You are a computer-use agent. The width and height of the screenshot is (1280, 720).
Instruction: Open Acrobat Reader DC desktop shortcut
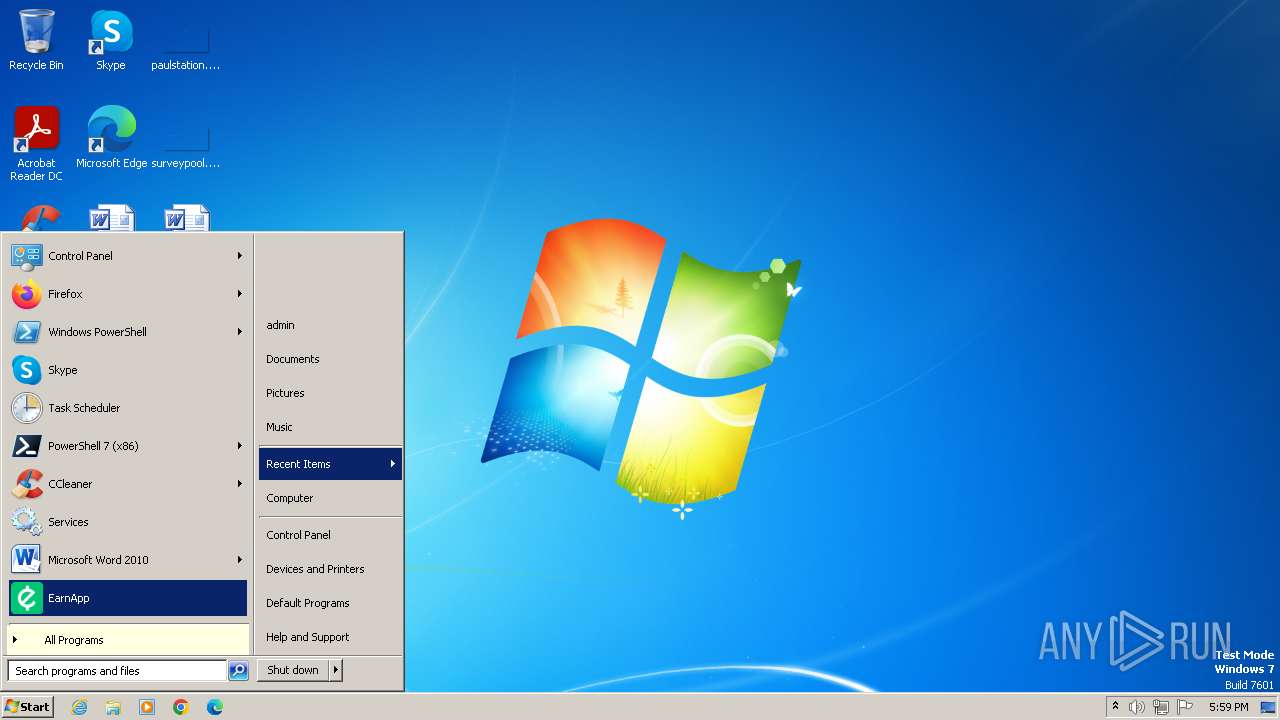coord(36,143)
